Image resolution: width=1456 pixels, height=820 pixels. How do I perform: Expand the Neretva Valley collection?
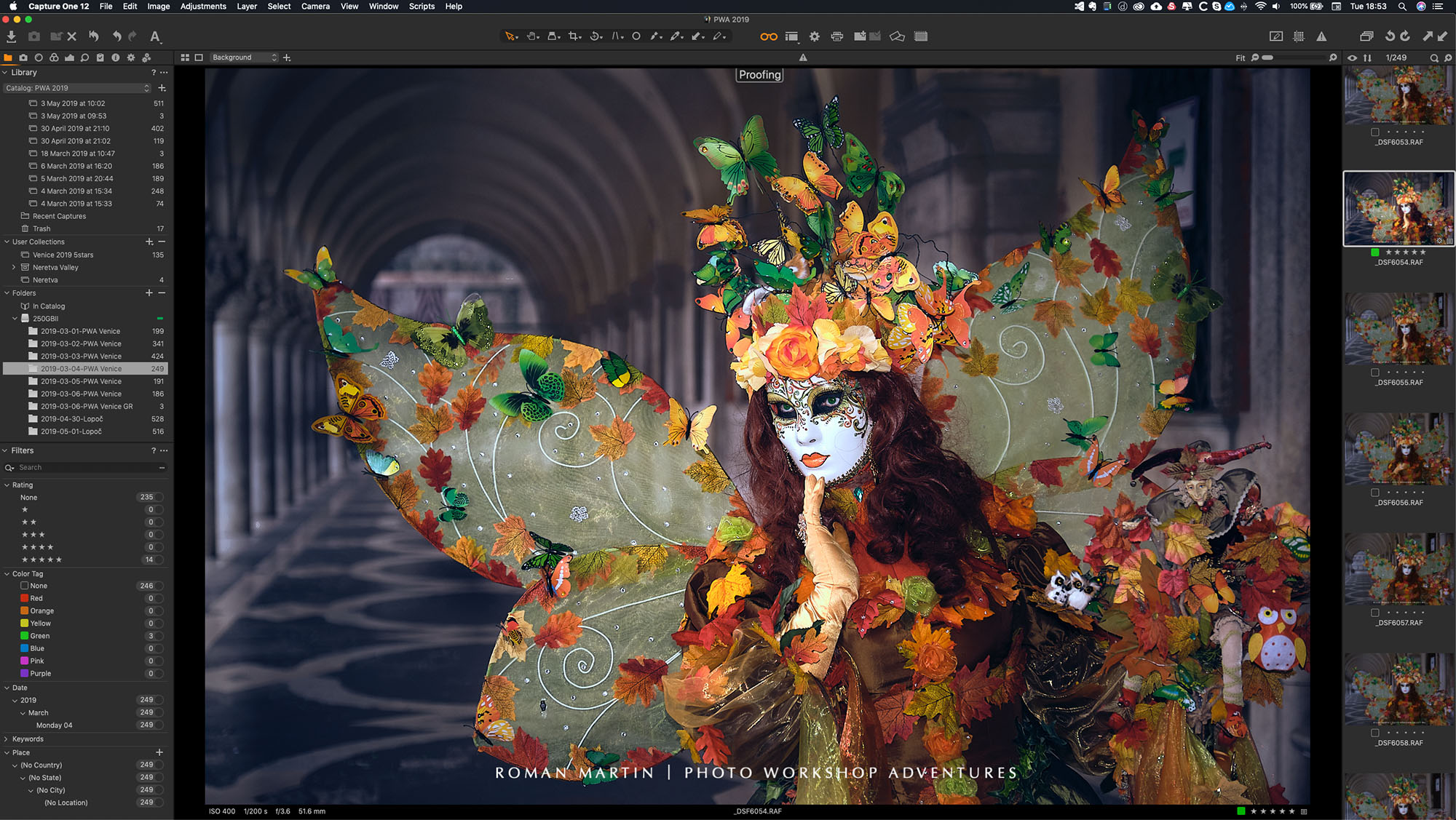(x=14, y=268)
